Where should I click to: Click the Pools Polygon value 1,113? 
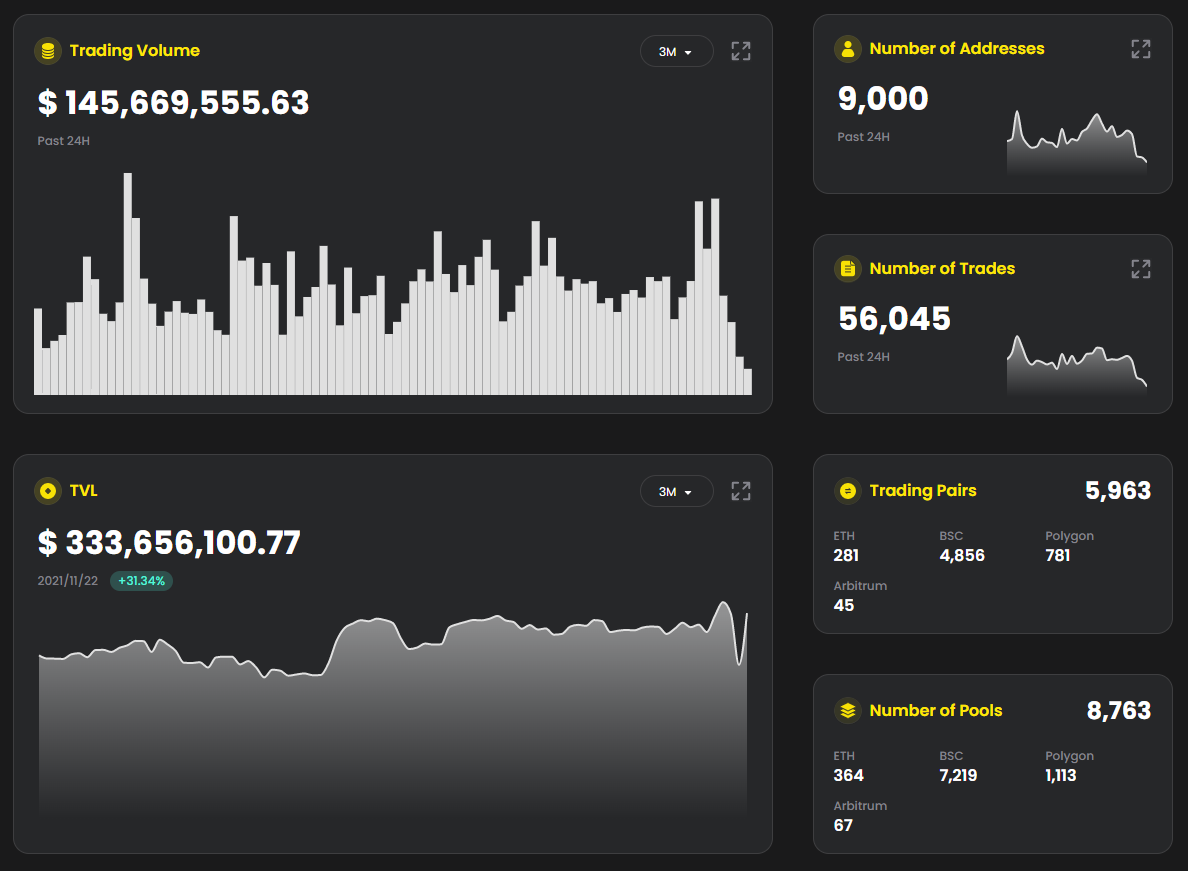coord(1061,776)
